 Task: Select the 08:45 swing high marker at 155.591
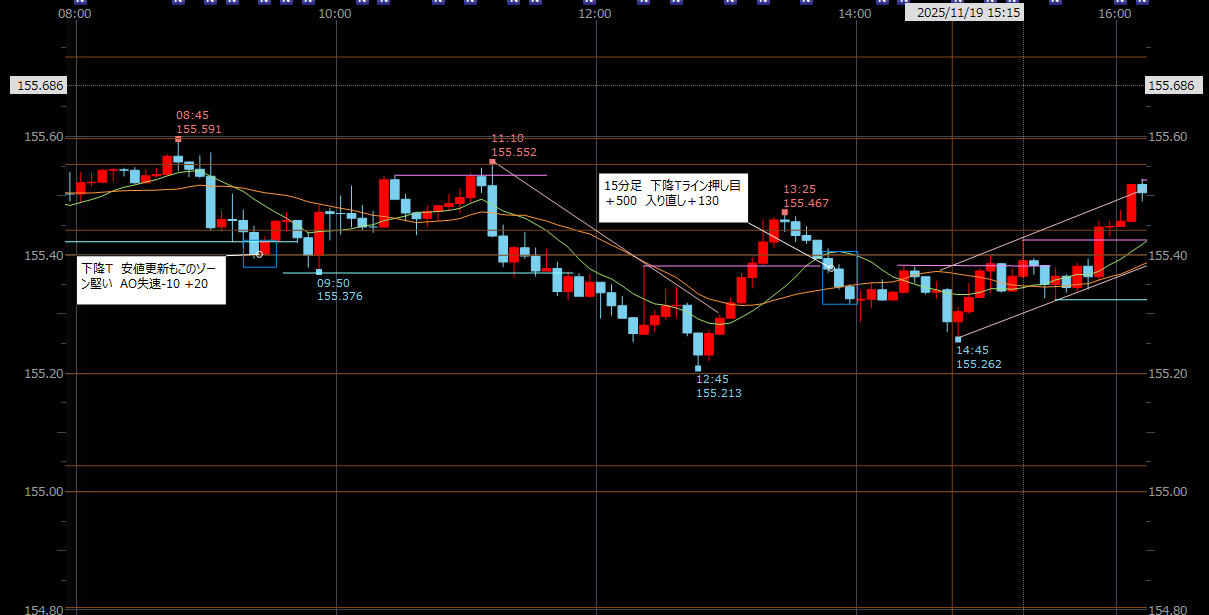pyautogui.click(x=178, y=139)
